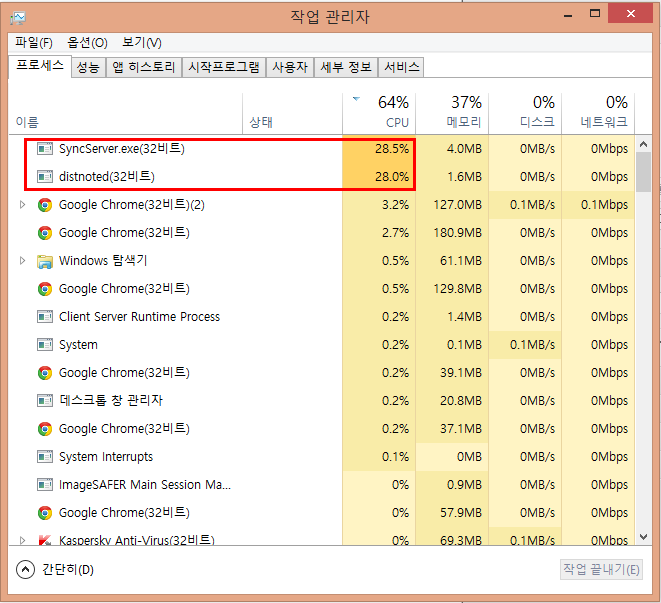Switch to the 사용자 tab
This screenshot has width=661, height=603.
tap(290, 67)
